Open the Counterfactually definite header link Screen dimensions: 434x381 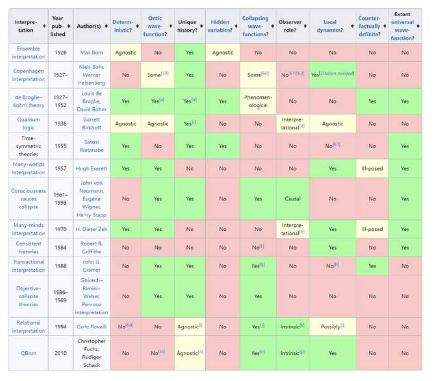point(369,26)
